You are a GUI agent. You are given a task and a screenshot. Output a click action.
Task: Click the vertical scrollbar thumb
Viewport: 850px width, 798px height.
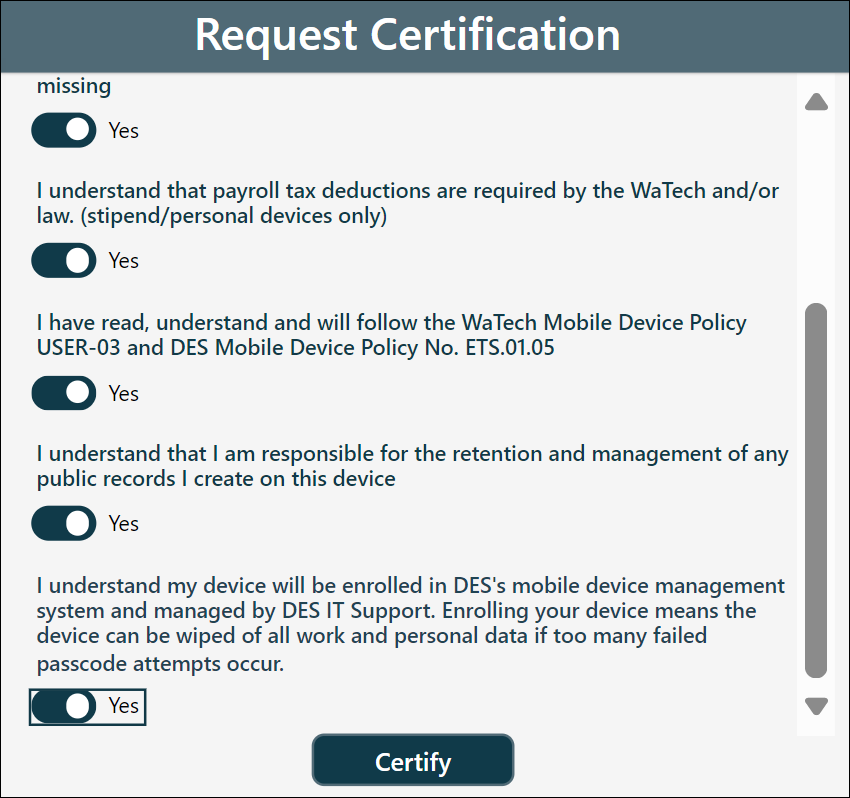(816, 490)
